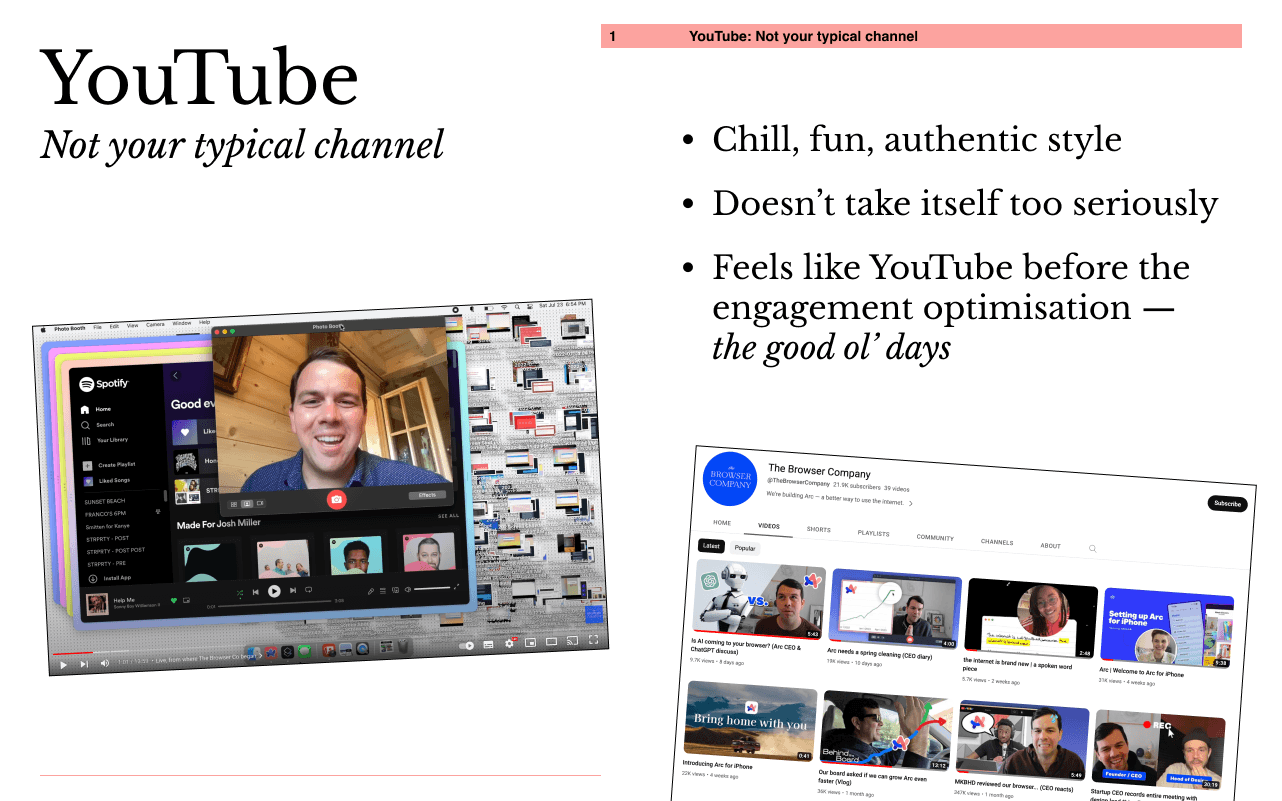The height and width of the screenshot is (801, 1282).
Task: Open the Photo Booth File menu
Action: [x=97, y=327]
